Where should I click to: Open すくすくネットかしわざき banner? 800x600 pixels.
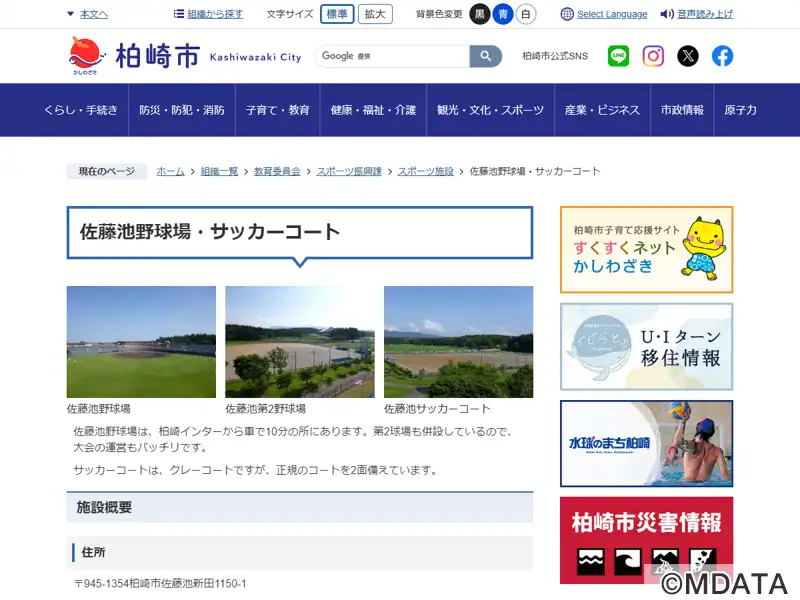[646, 249]
